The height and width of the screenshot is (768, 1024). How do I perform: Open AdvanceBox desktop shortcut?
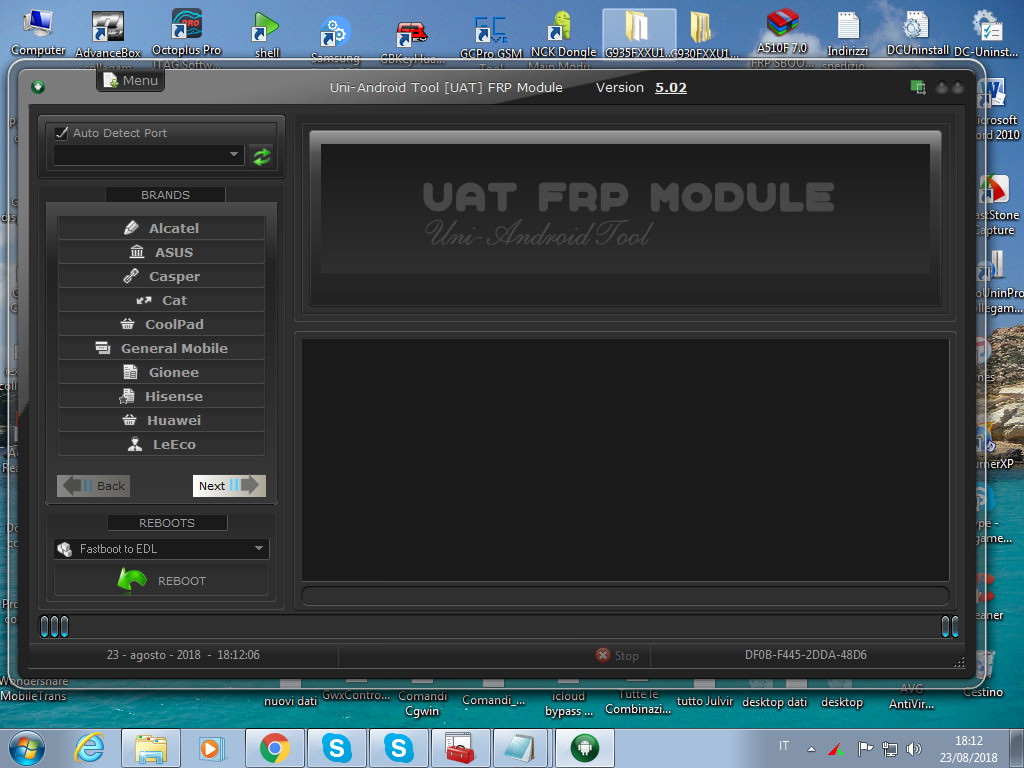[x=108, y=36]
